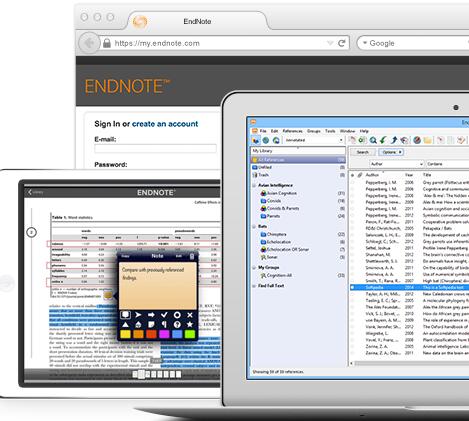Choose the star annotation icon

tap(190, 324)
